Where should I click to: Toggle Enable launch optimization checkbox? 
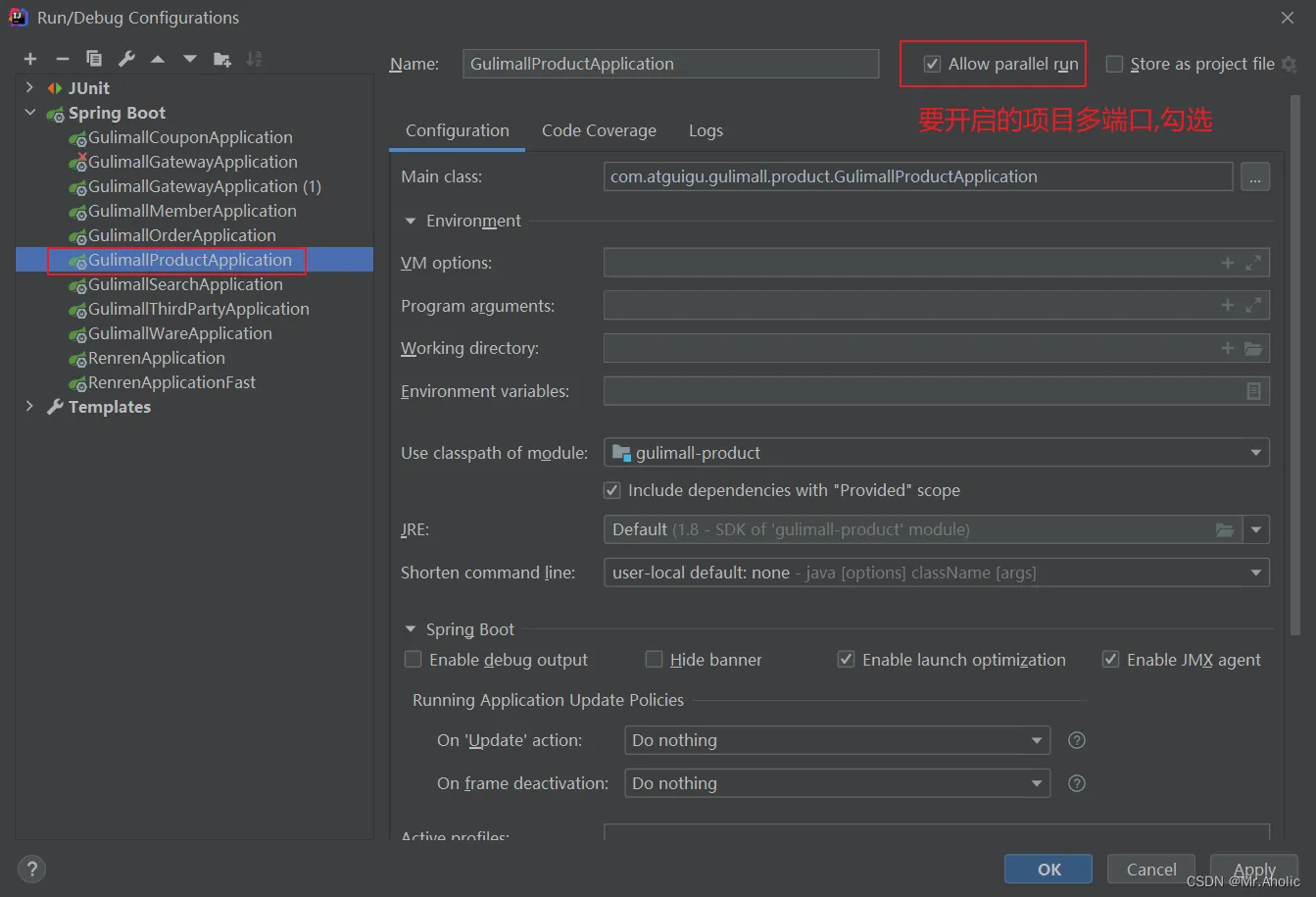846,660
